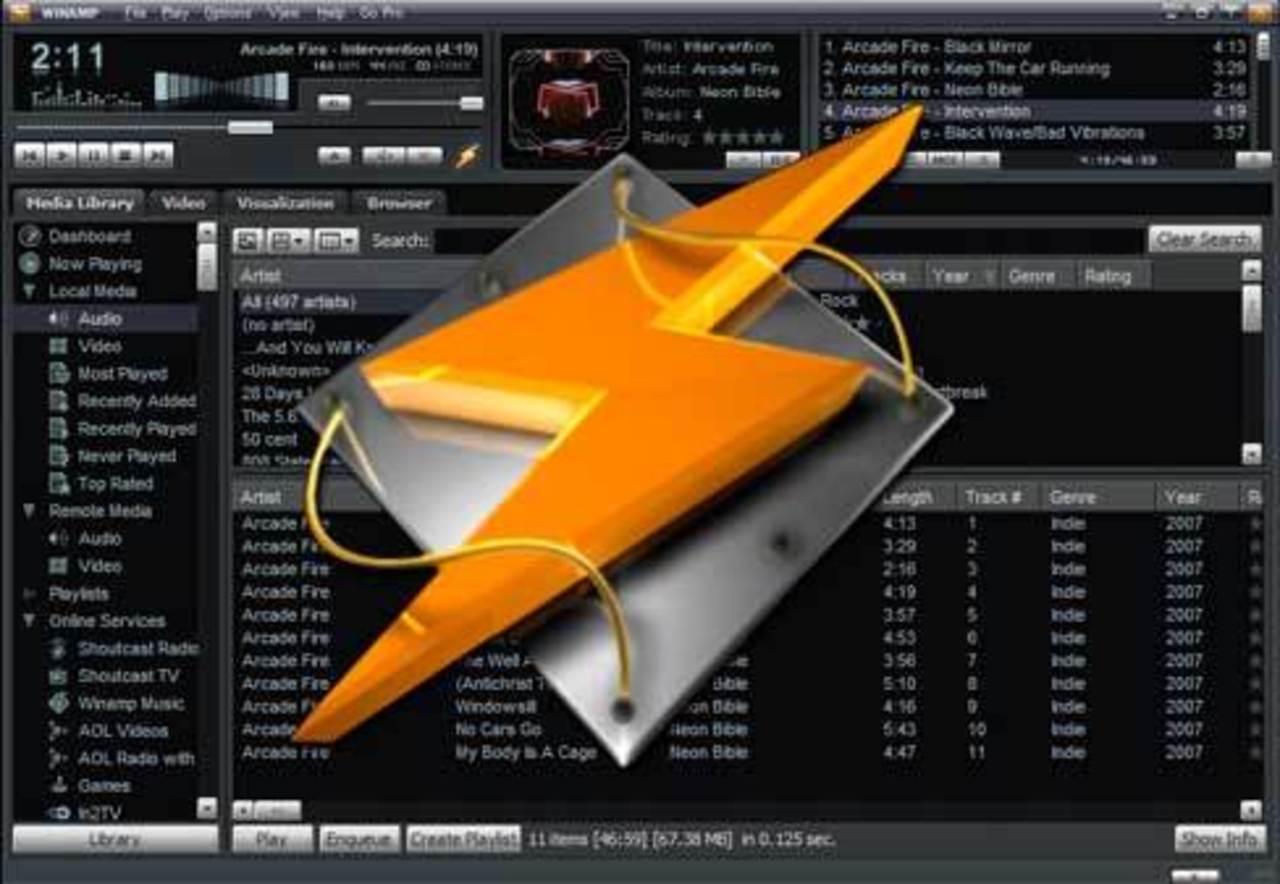Select the Video icon under Remote Media
The width and height of the screenshot is (1280, 884).
pos(59,566)
